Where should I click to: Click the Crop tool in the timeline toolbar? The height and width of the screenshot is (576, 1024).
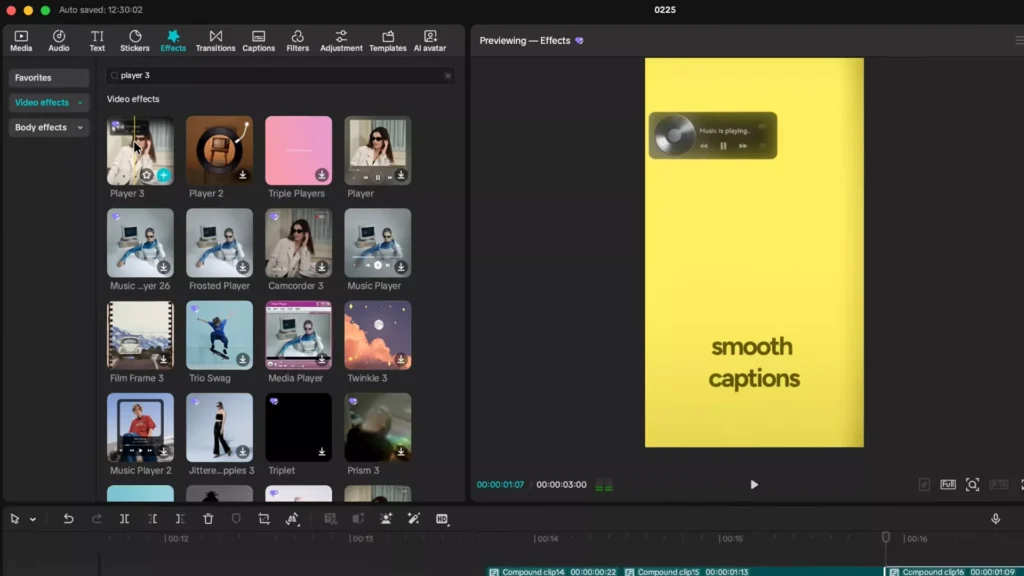pyautogui.click(x=264, y=519)
